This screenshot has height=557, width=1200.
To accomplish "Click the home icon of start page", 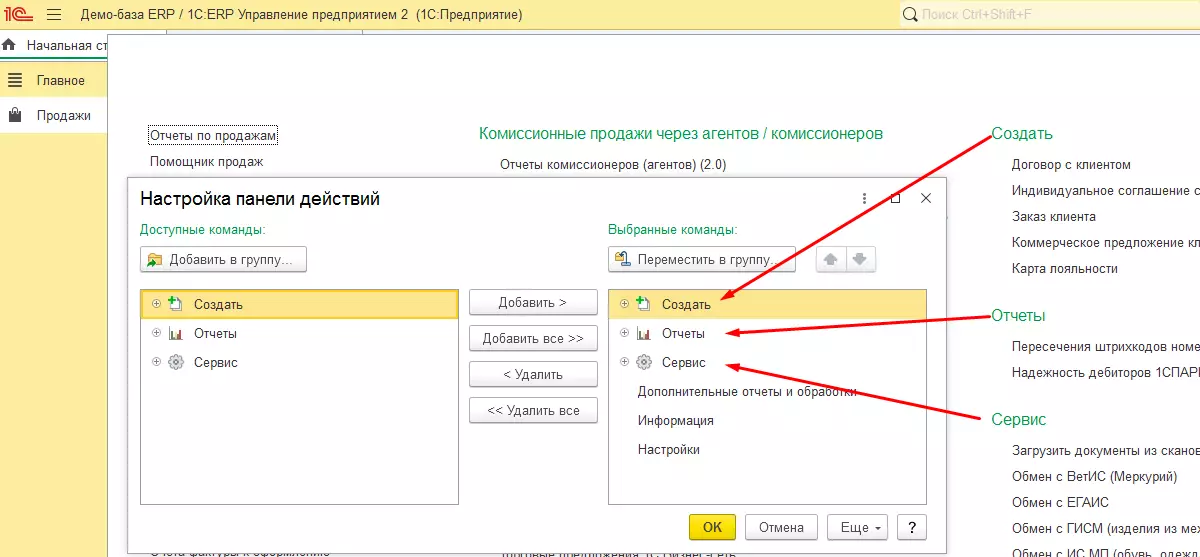I will pyautogui.click(x=10, y=46).
